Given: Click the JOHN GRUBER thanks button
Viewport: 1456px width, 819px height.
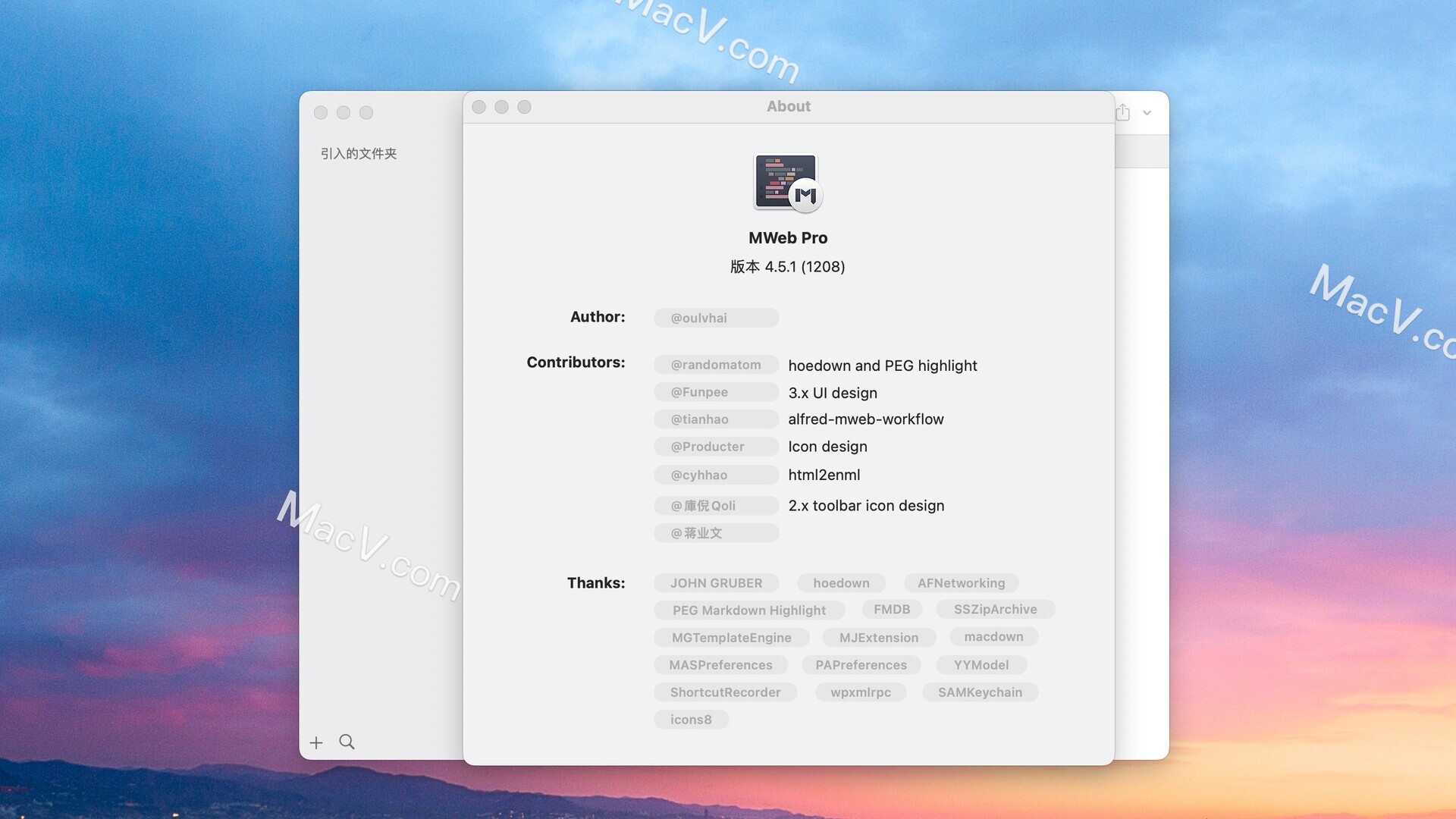Looking at the screenshot, I should [717, 583].
